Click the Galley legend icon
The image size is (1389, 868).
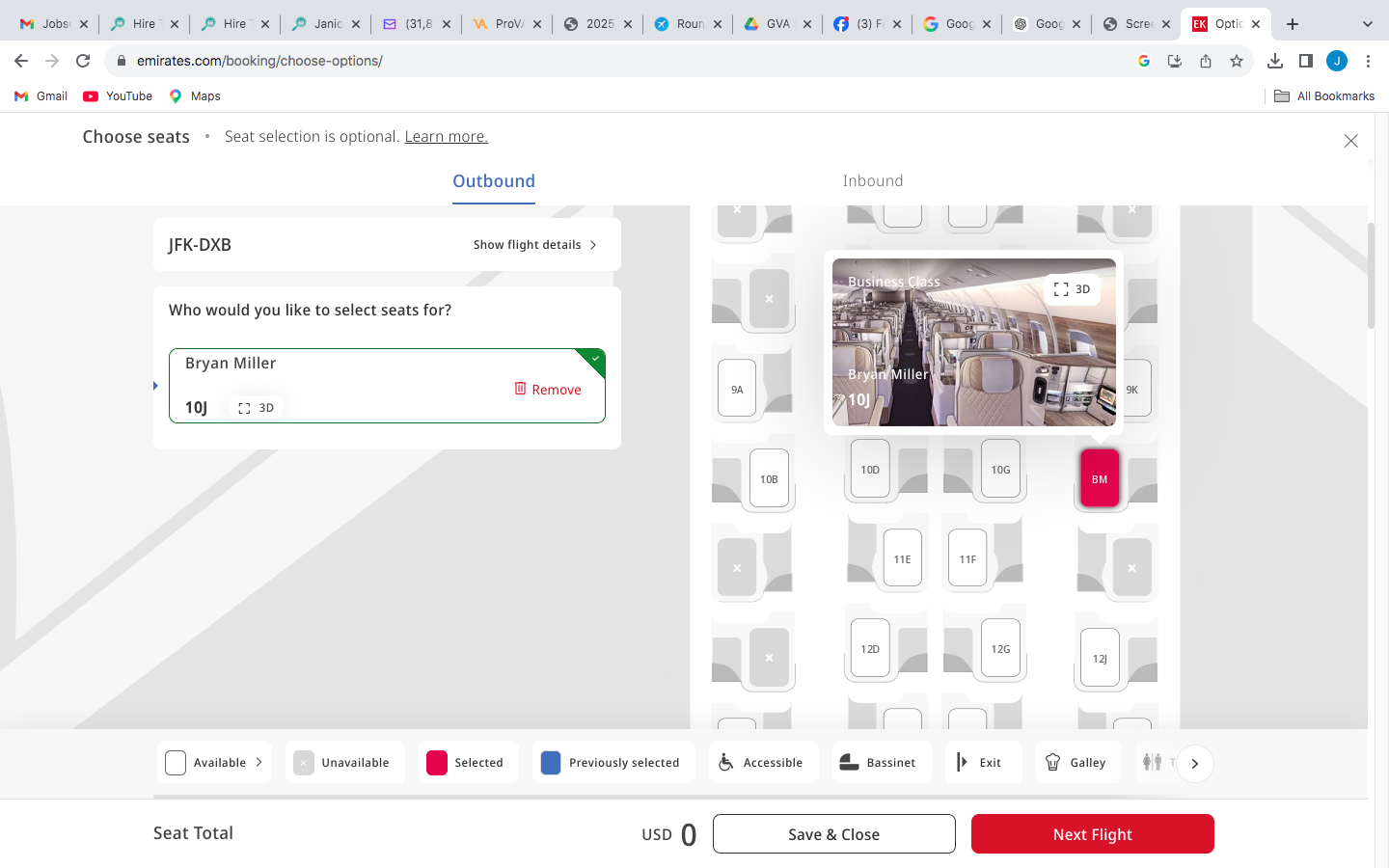pyautogui.click(x=1053, y=763)
